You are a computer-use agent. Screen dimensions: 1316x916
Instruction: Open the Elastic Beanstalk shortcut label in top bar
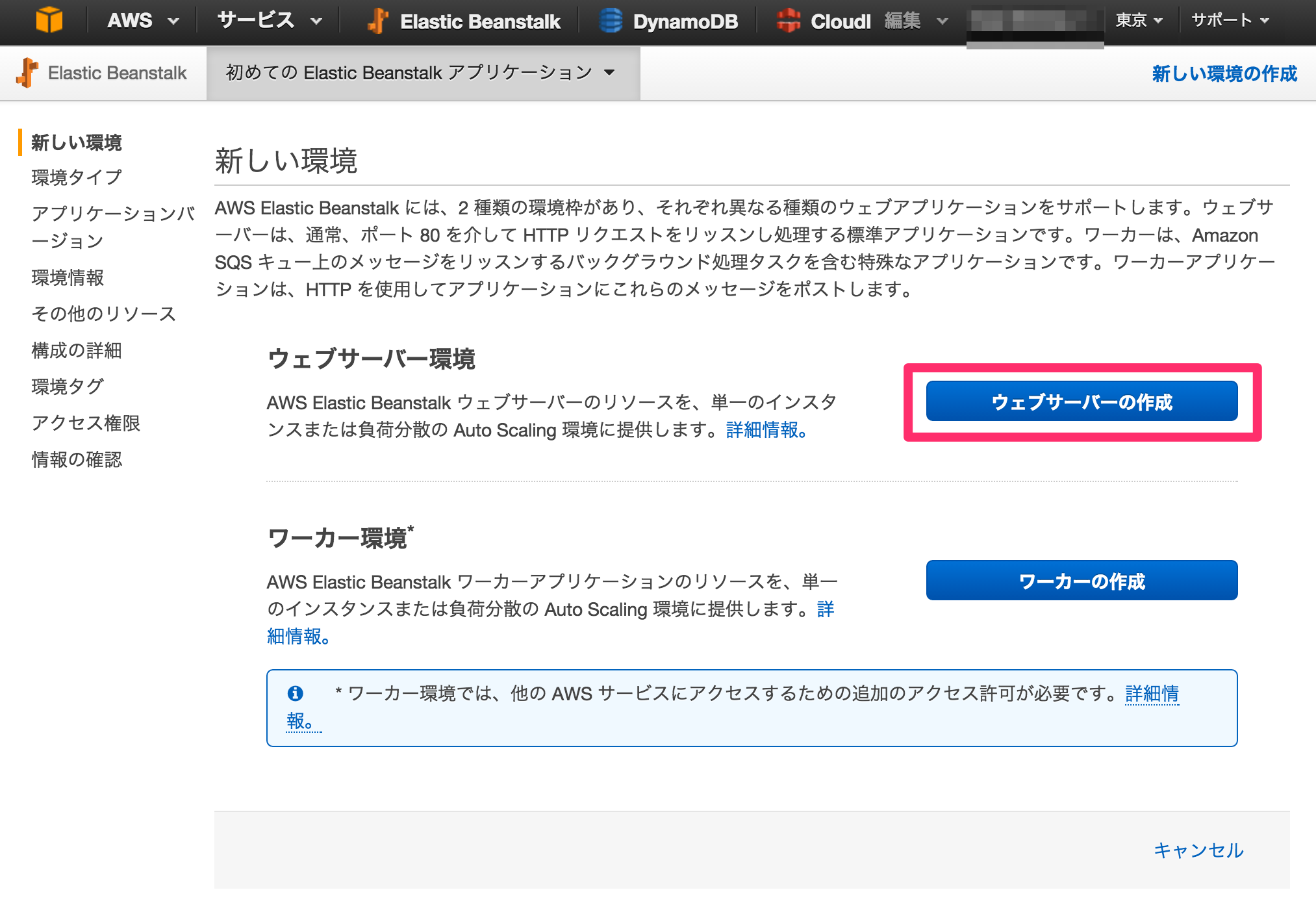click(x=480, y=21)
